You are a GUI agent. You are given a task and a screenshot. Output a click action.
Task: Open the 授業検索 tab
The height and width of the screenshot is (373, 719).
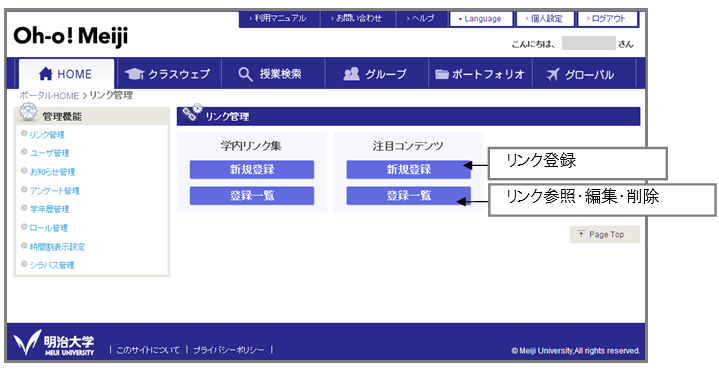(272, 73)
